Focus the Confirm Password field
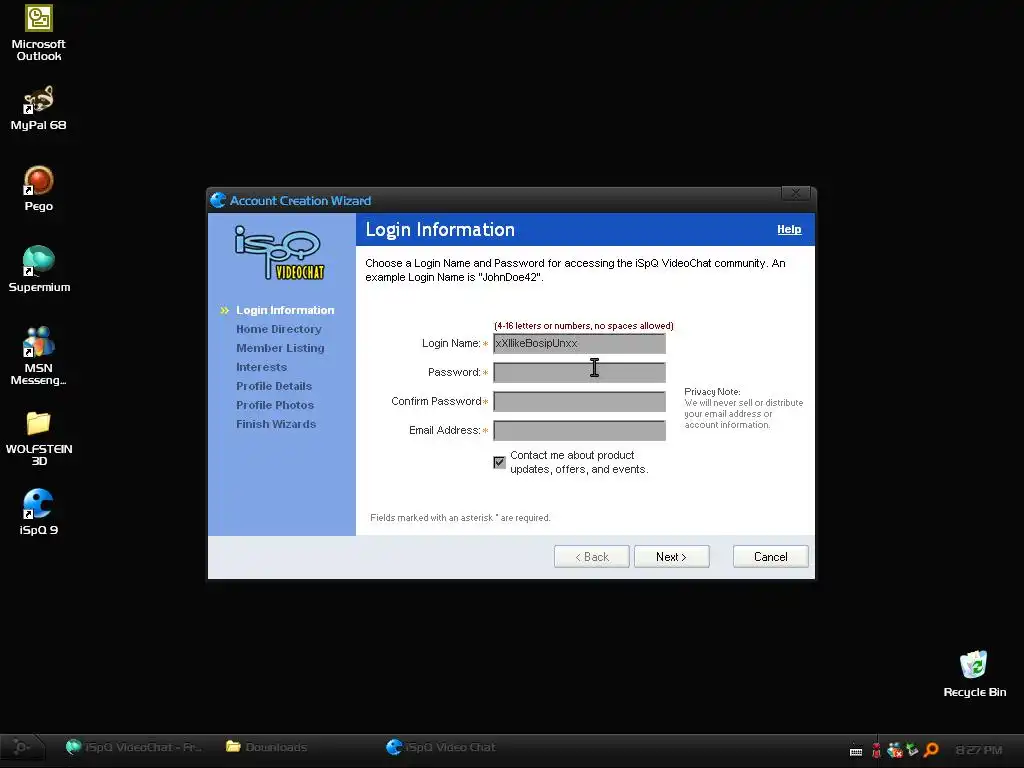 (579, 401)
